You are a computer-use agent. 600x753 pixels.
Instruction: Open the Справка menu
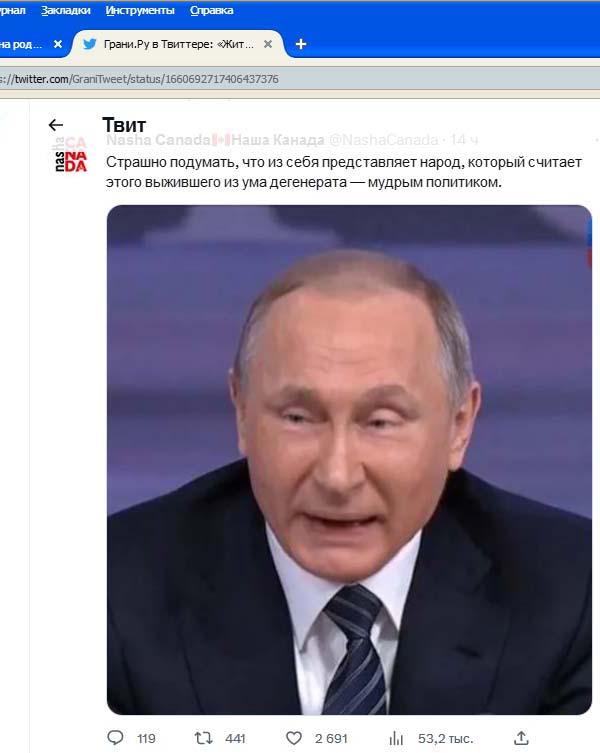(211, 10)
